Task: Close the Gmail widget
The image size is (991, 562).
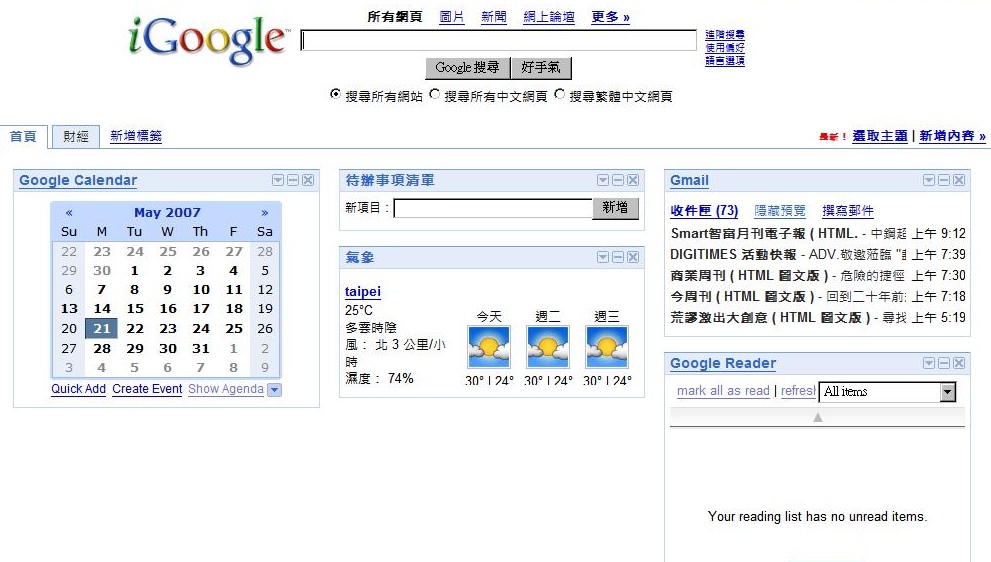Action: 959,180
